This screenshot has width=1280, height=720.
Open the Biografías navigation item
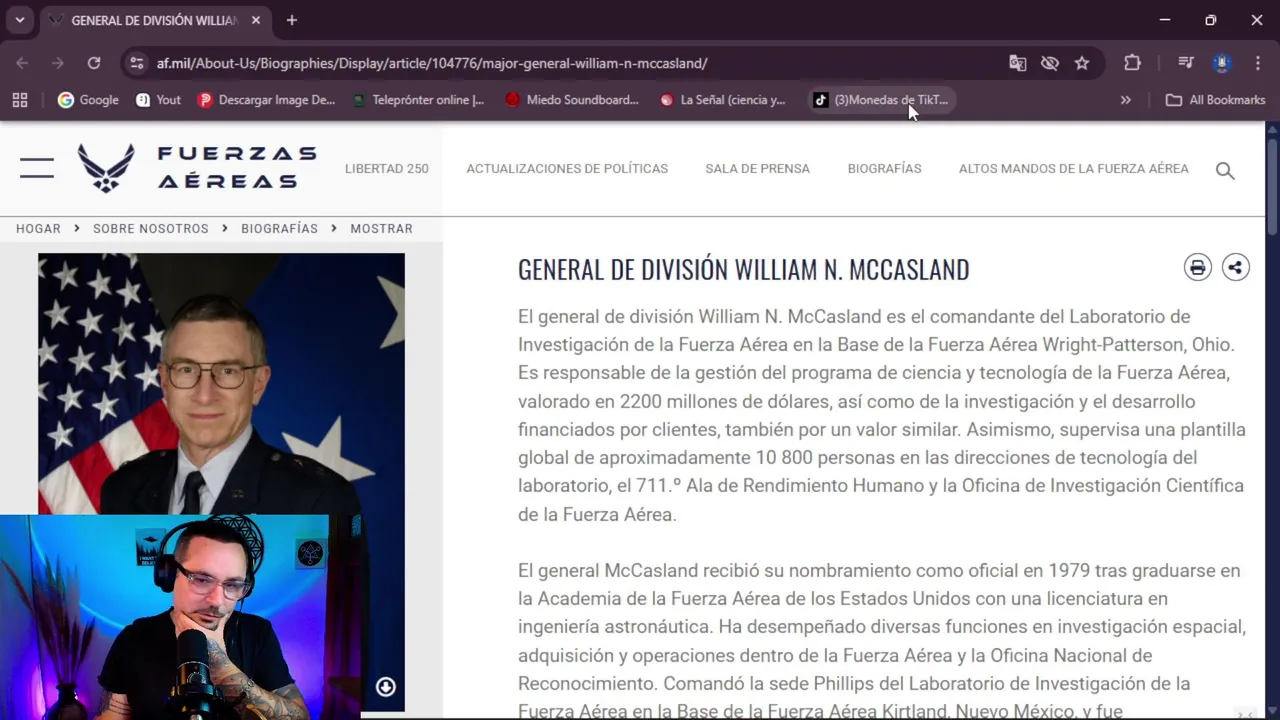[x=884, y=168]
